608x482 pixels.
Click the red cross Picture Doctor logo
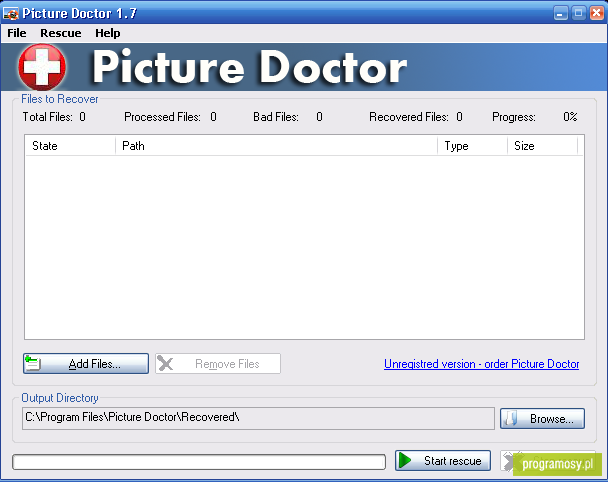pyautogui.click(x=42, y=67)
